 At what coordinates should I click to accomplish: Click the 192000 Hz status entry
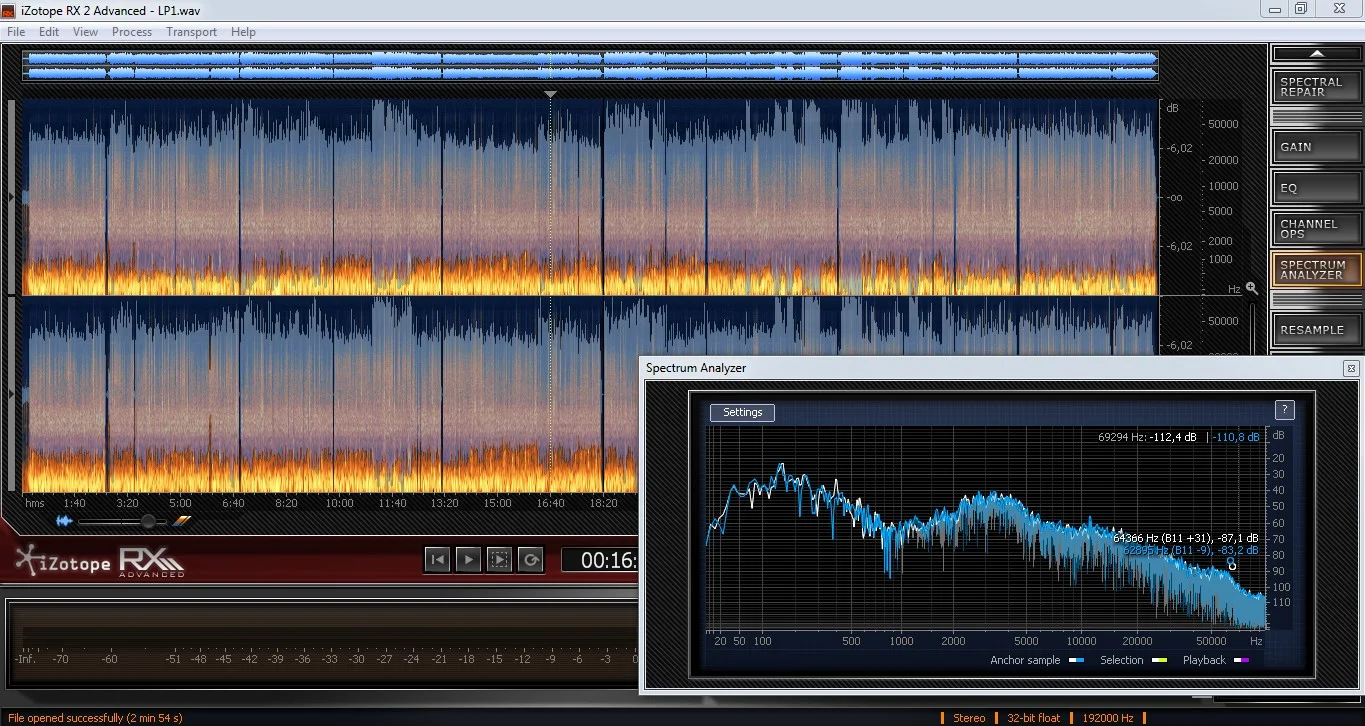point(1106,718)
